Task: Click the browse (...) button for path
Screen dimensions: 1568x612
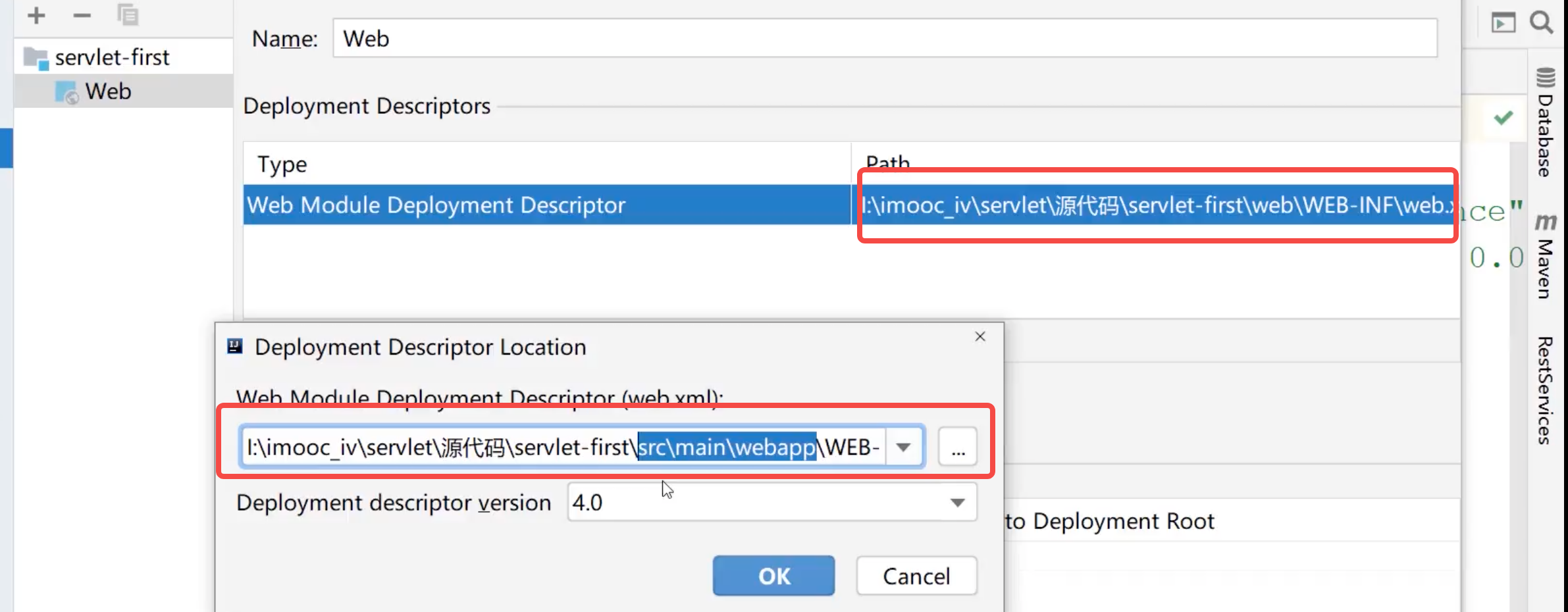Action: tap(958, 447)
